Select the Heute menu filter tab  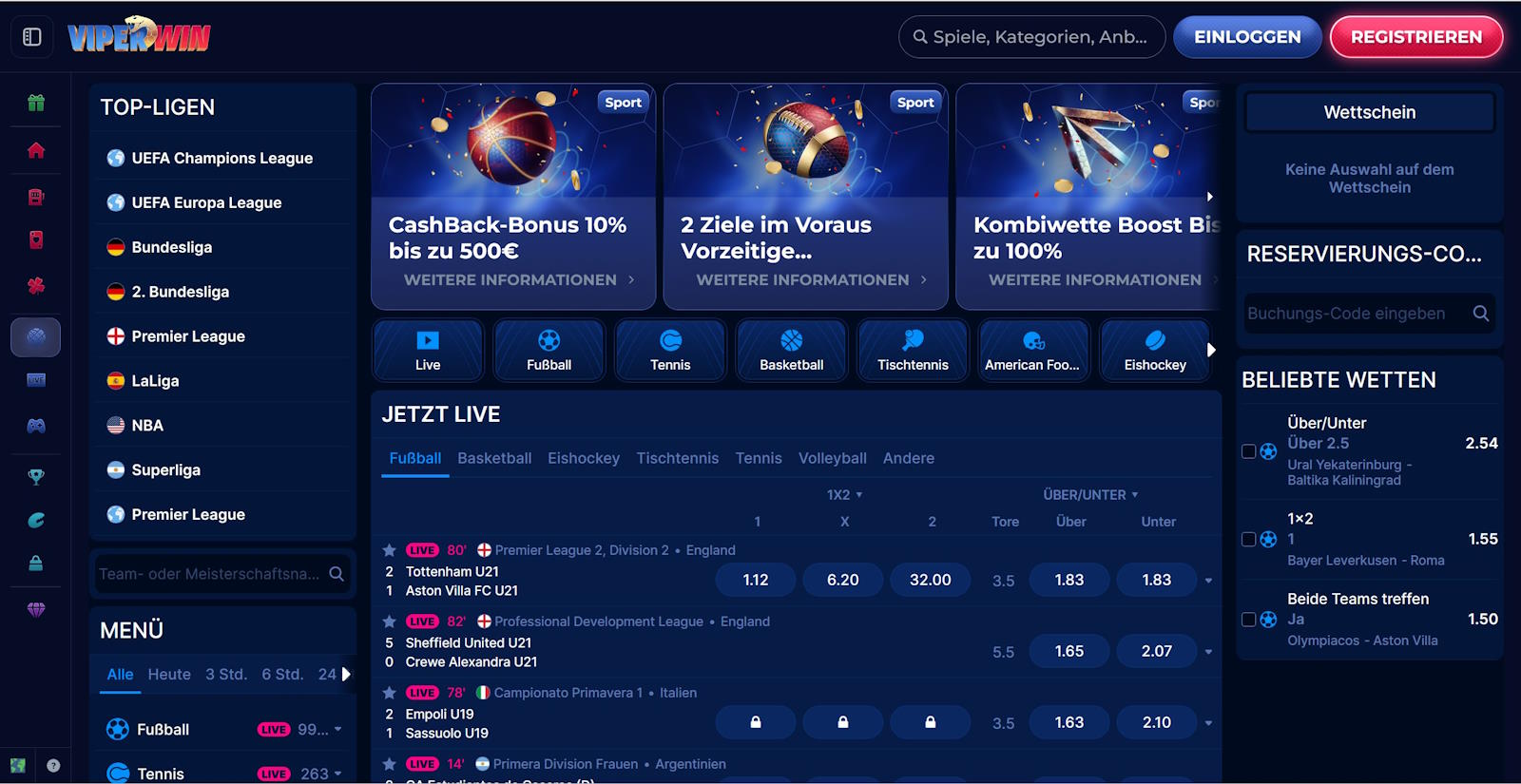[169, 674]
